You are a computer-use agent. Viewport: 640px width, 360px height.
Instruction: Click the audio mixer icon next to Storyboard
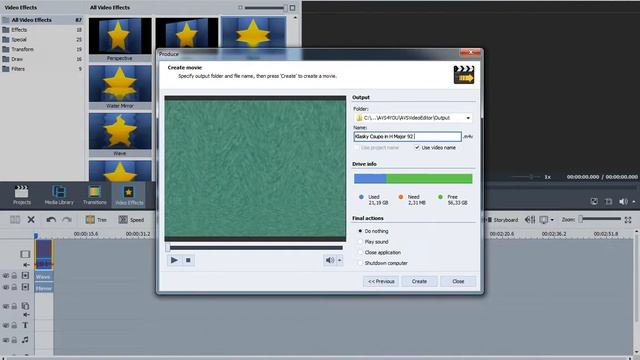530,220
